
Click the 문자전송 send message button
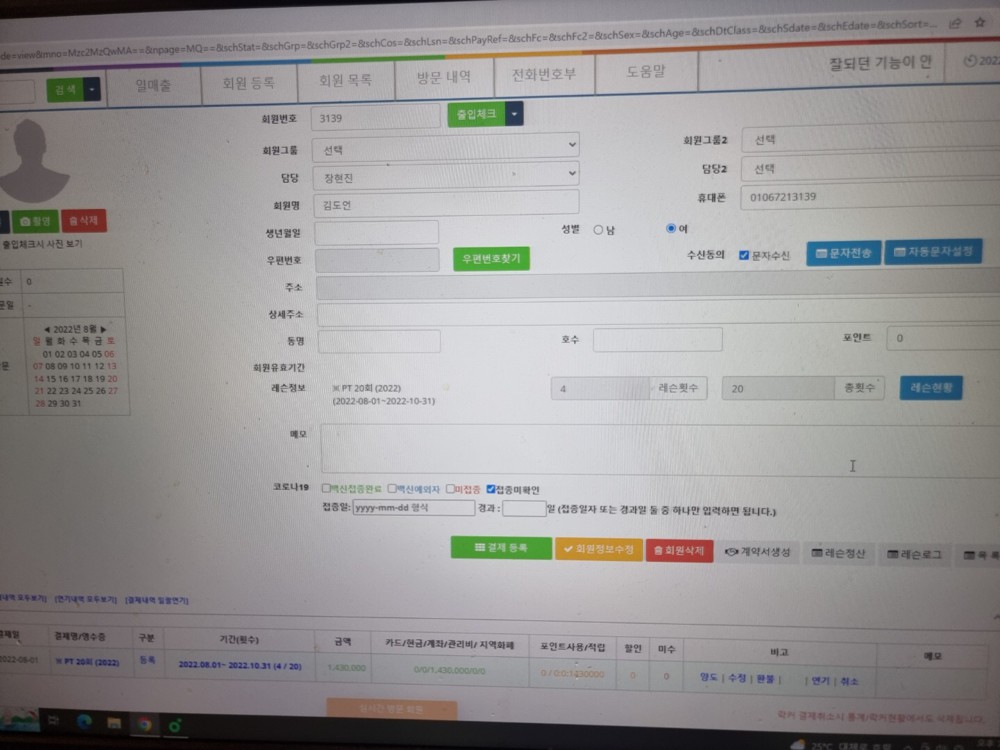842,254
